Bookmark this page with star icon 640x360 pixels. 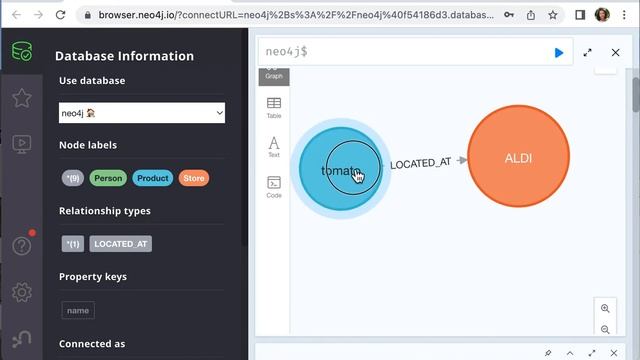[x=553, y=15]
